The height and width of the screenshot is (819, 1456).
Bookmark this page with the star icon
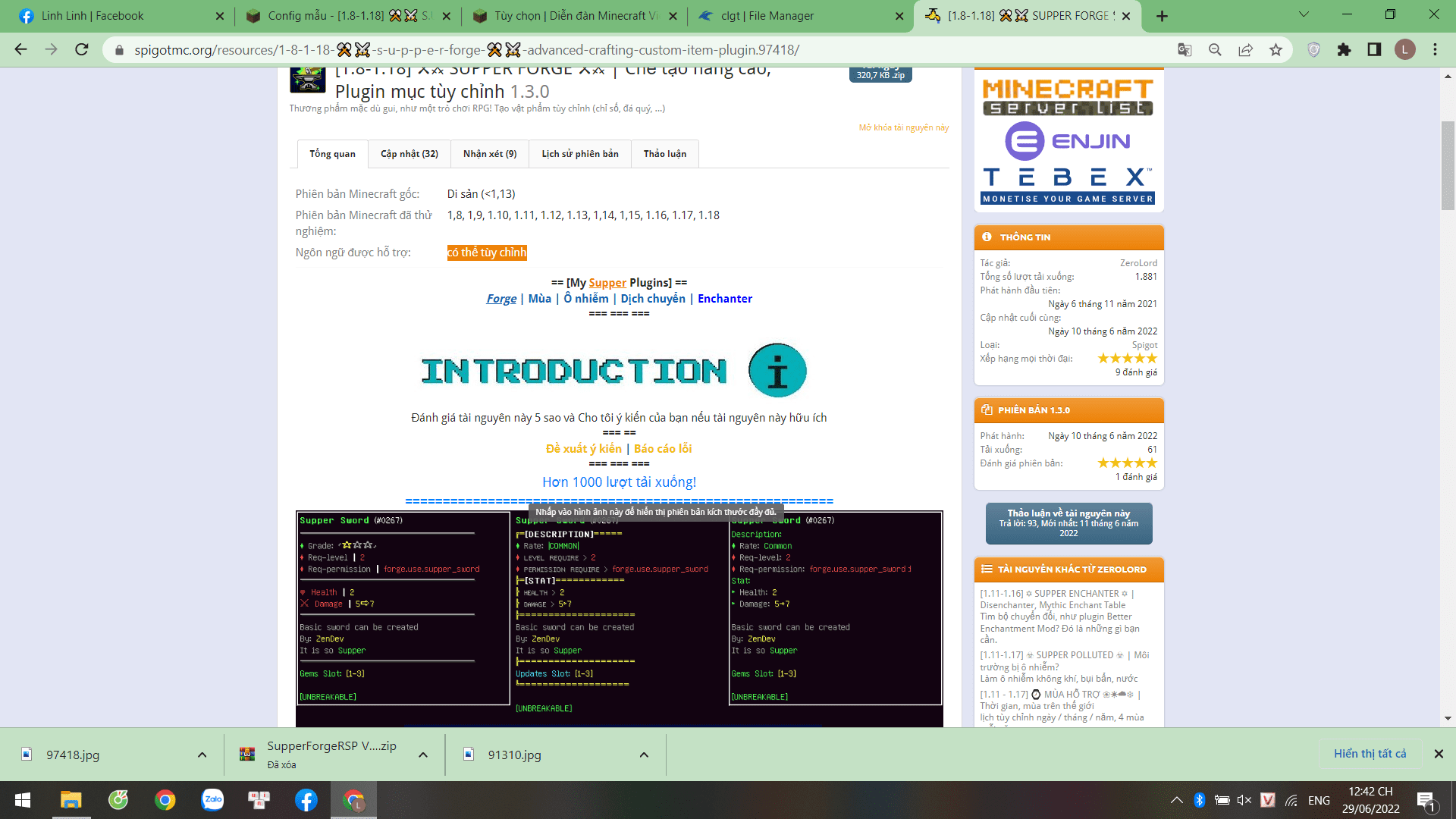(x=1276, y=50)
